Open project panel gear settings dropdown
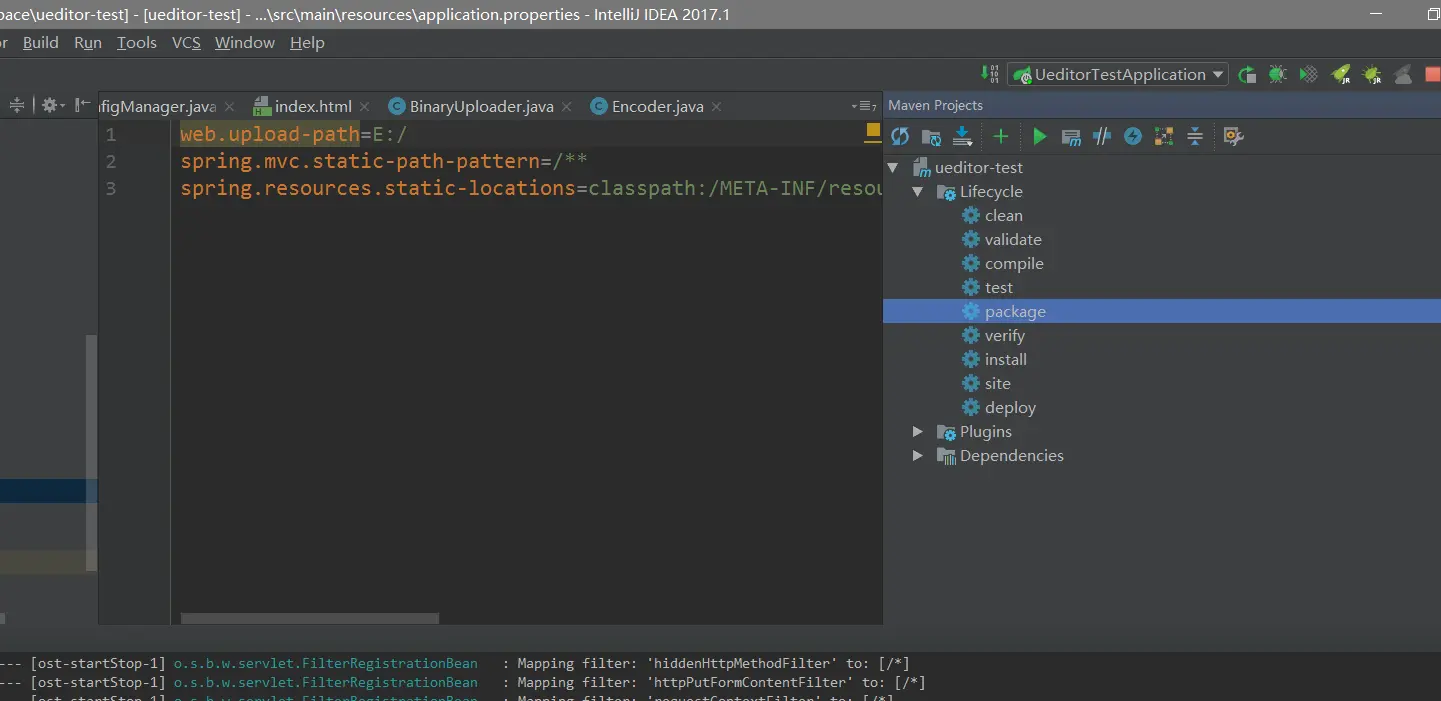The image size is (1441, 701). [52, 105]
